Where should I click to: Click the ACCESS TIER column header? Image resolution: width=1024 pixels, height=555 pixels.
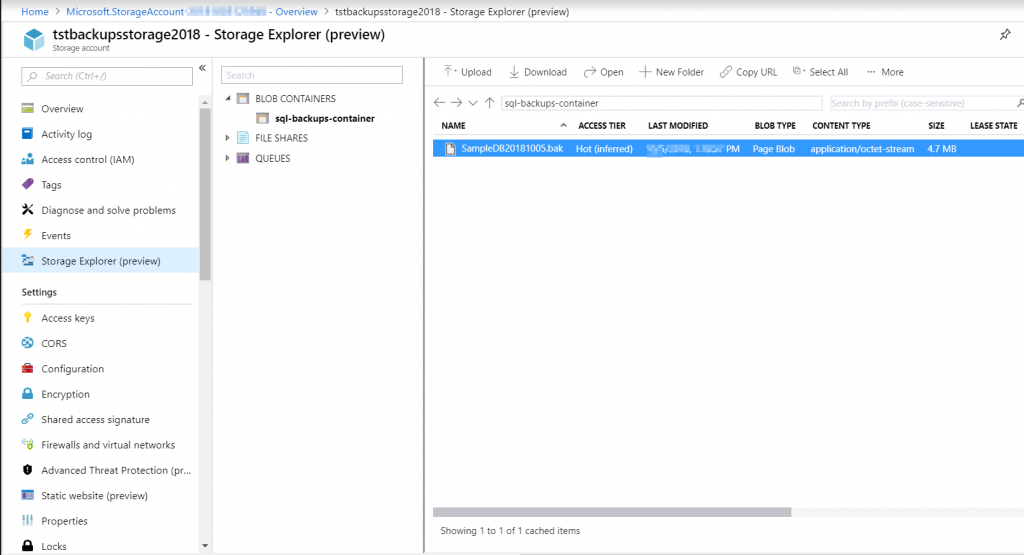click(601, 125)
